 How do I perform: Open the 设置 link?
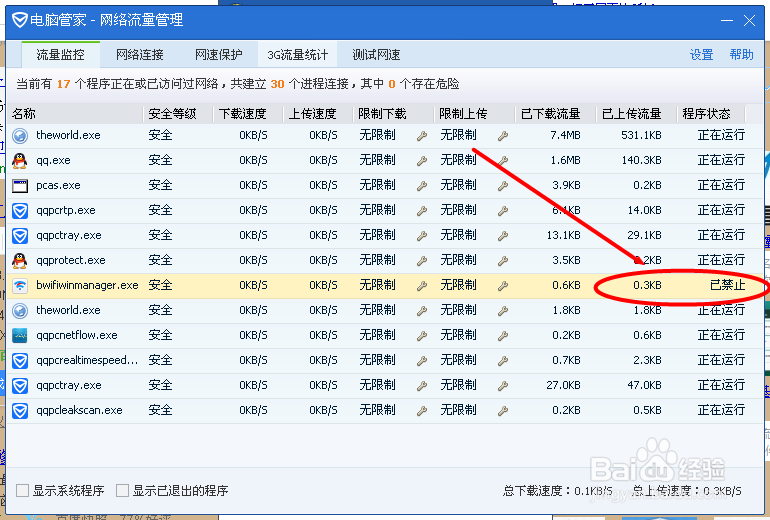point(701,55)
